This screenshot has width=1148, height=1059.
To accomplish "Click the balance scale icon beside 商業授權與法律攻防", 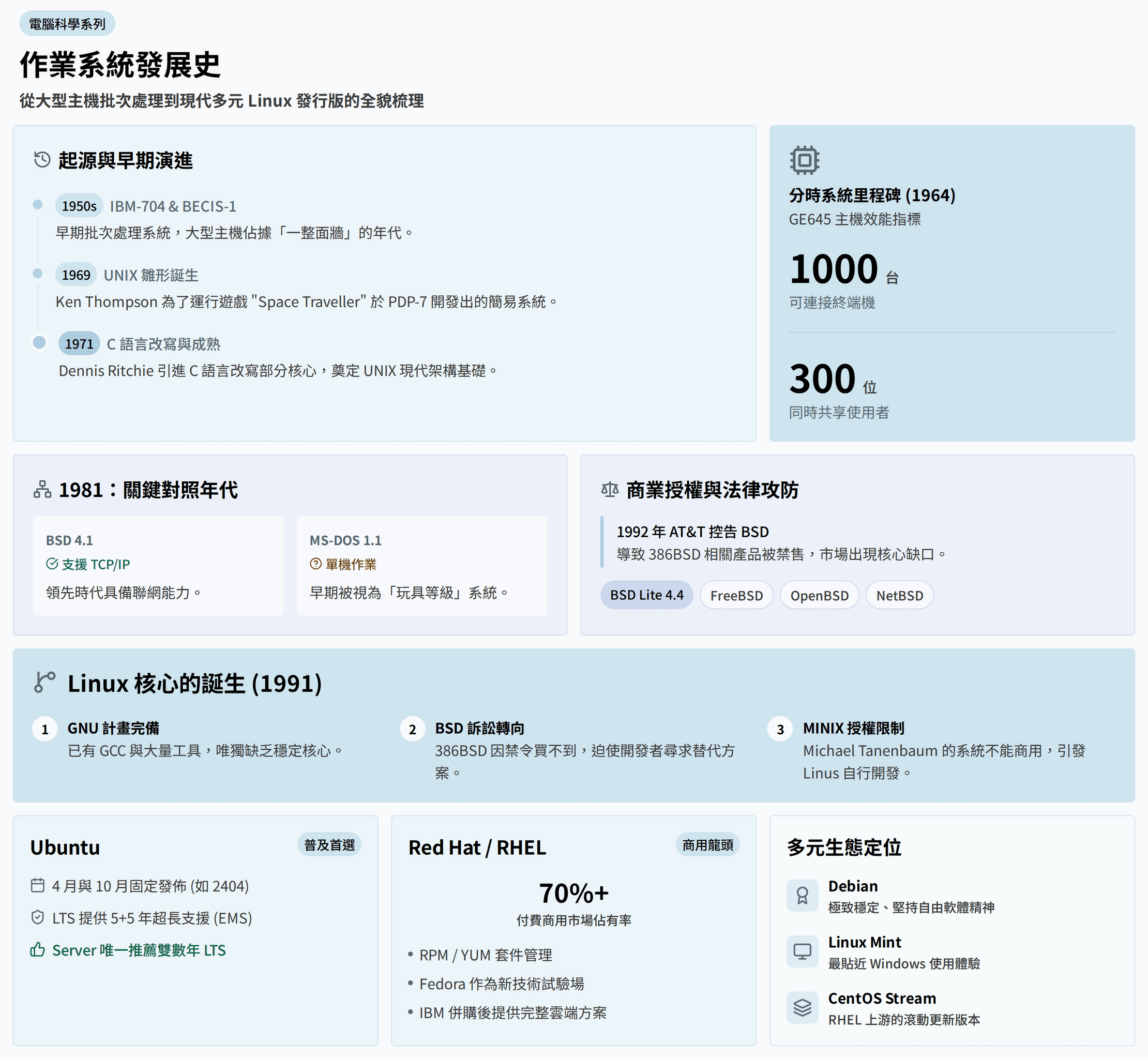I will [x=609, y=489].
